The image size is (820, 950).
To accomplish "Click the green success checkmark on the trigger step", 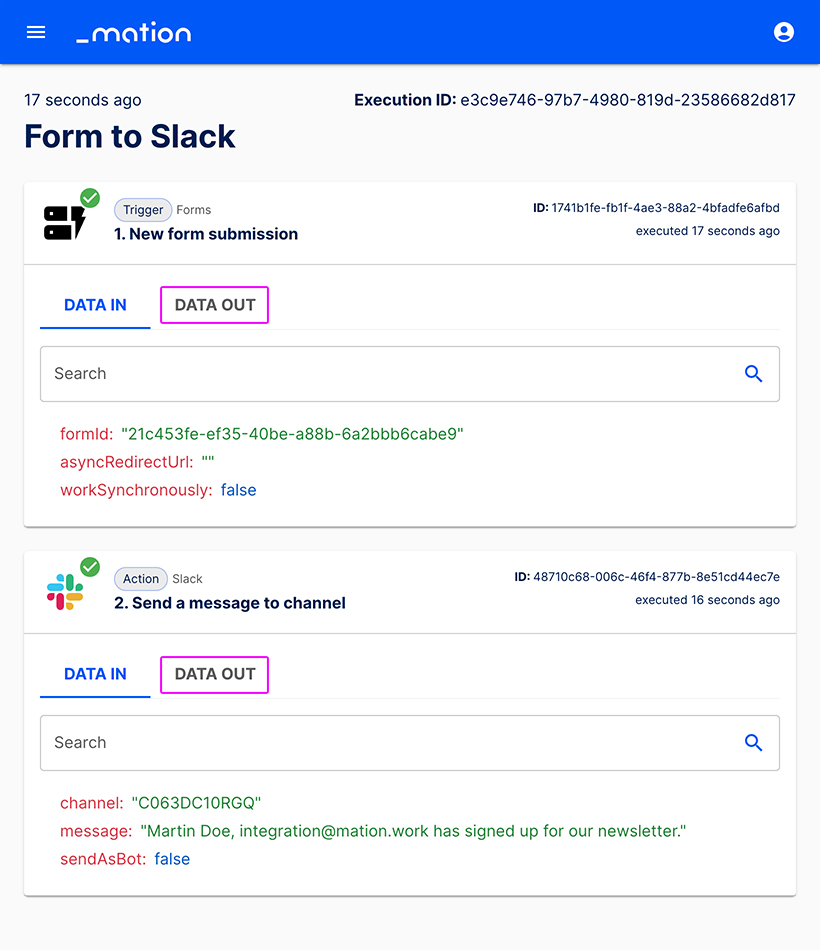I will [x=90, y=199].
